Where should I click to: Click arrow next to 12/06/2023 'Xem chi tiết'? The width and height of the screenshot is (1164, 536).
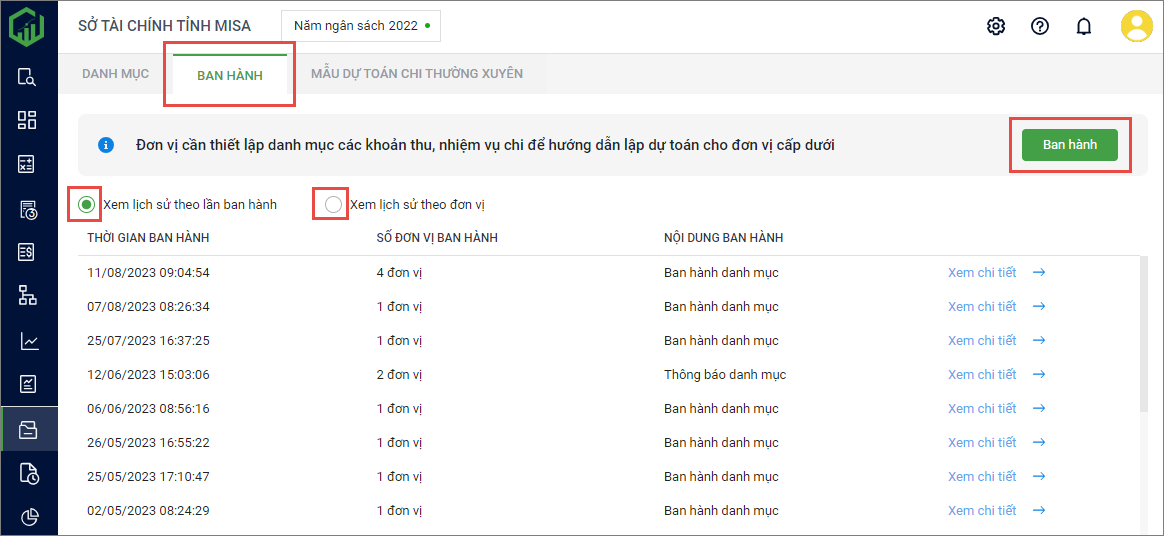coord(1039,375)
